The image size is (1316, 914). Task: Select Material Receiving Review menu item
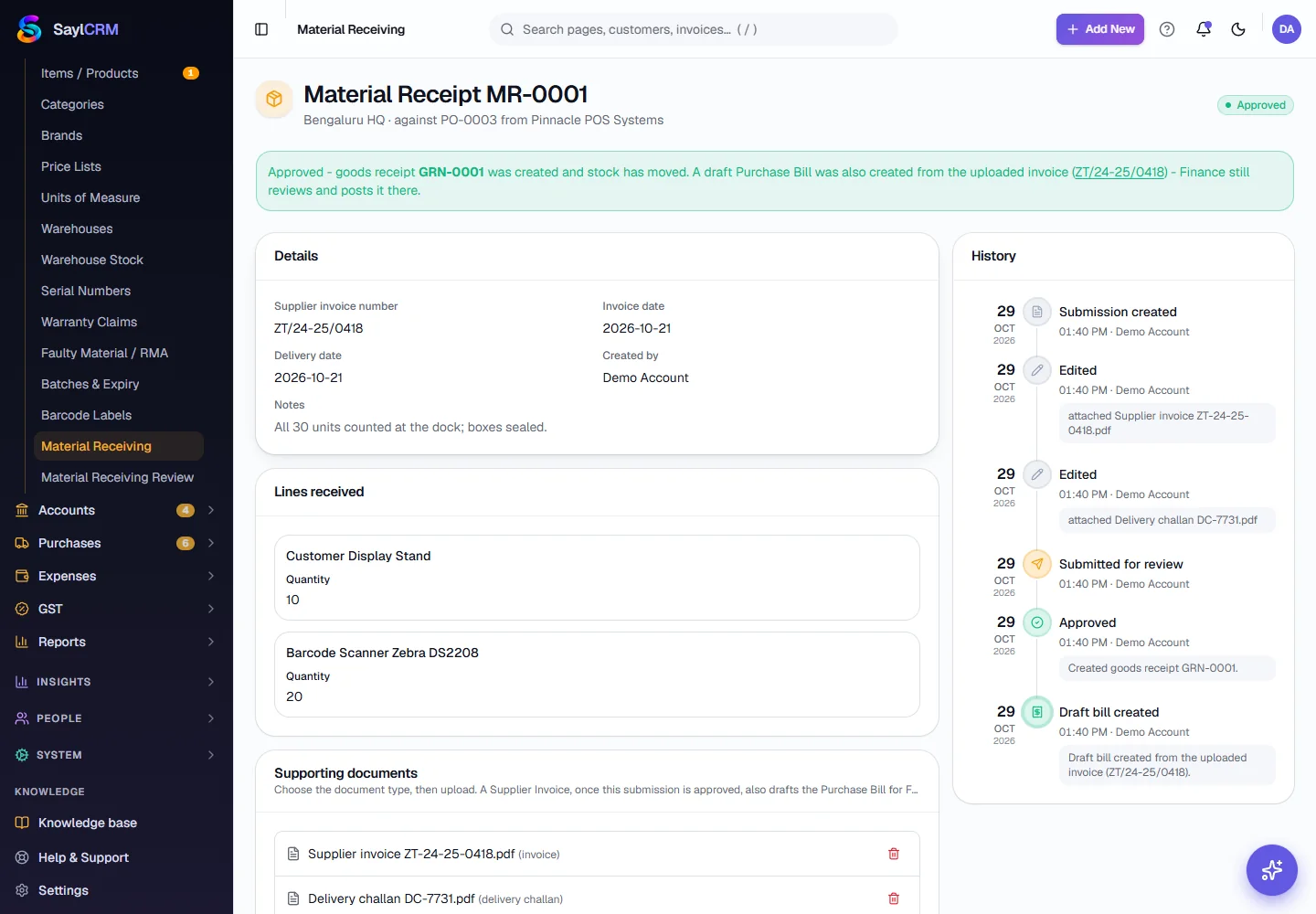point(119,477)
